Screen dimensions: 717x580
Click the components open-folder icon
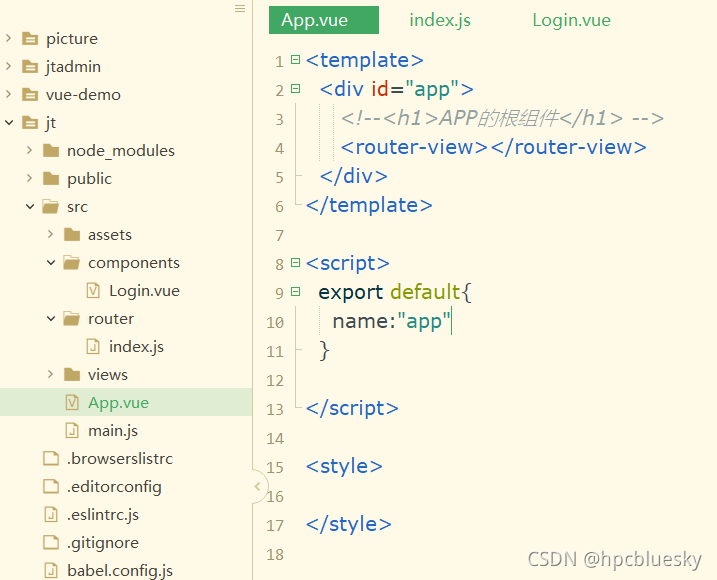pos(72,263)
